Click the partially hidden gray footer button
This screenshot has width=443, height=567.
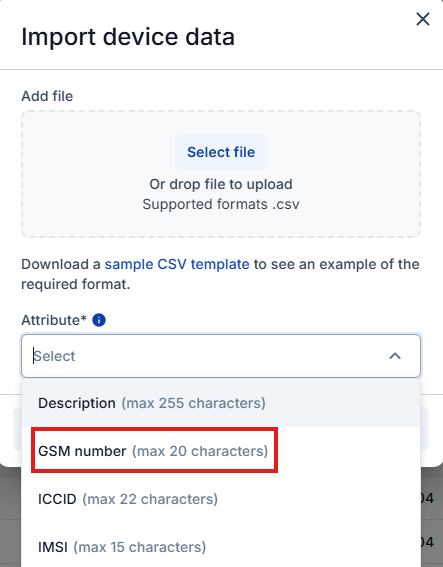click(x=17, y=429)
